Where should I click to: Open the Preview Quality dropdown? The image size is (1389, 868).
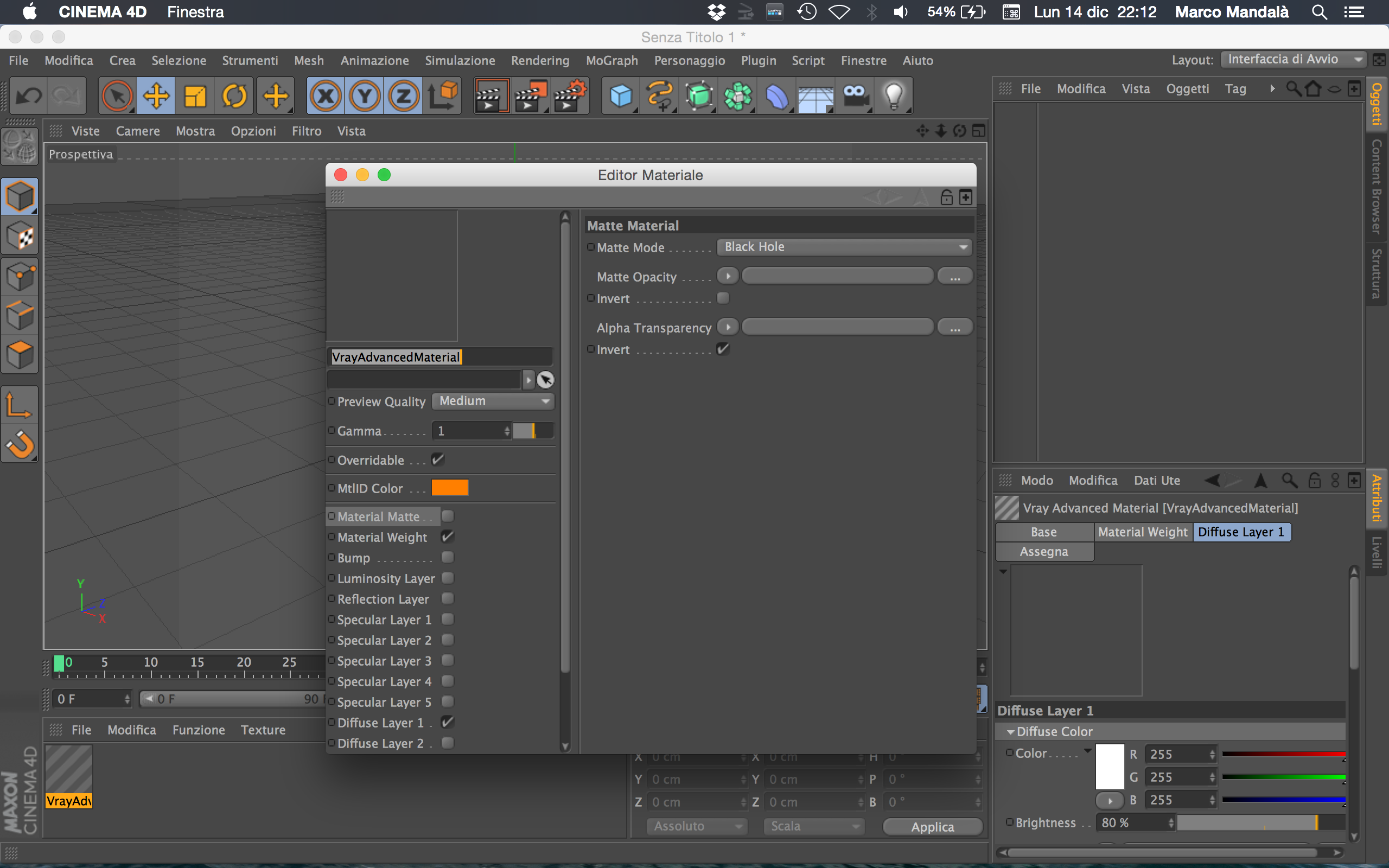(493, 401)
